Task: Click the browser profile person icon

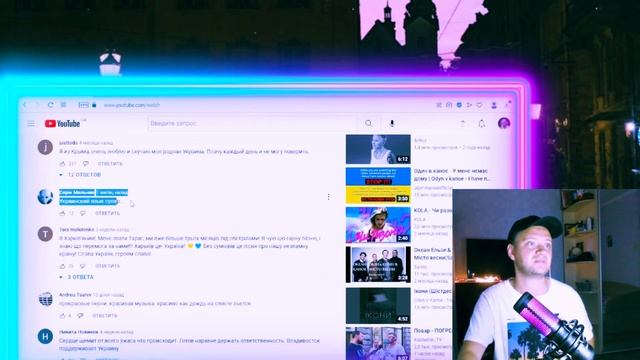Action: point(494,105)
